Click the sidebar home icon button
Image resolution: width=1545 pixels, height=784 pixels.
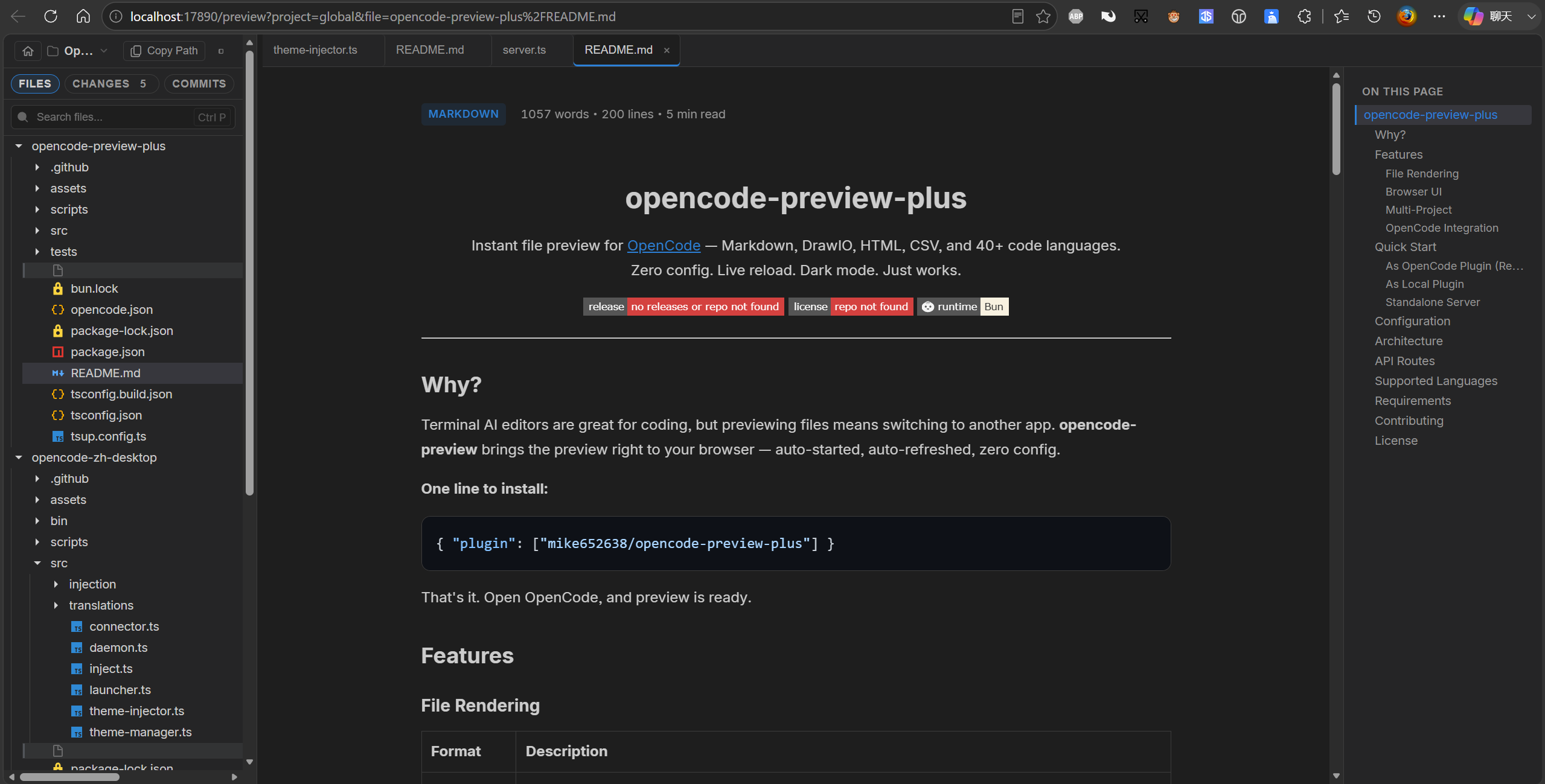tap(28, 51)
